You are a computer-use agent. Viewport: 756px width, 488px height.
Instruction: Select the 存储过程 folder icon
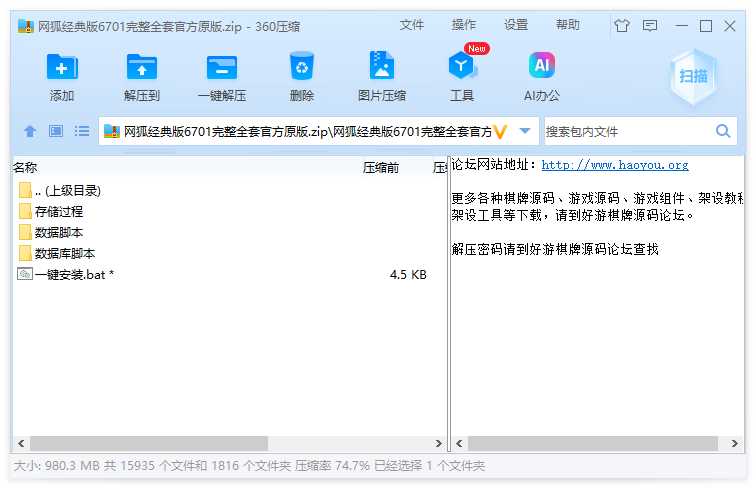pyautogui.click(x=25, y=211)
